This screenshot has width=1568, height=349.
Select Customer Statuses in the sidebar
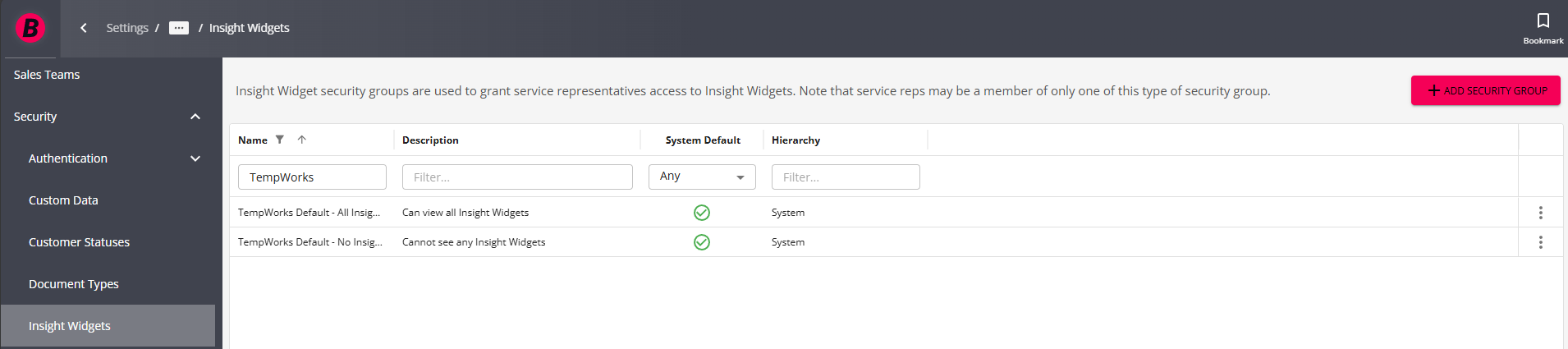pos(79,242)
